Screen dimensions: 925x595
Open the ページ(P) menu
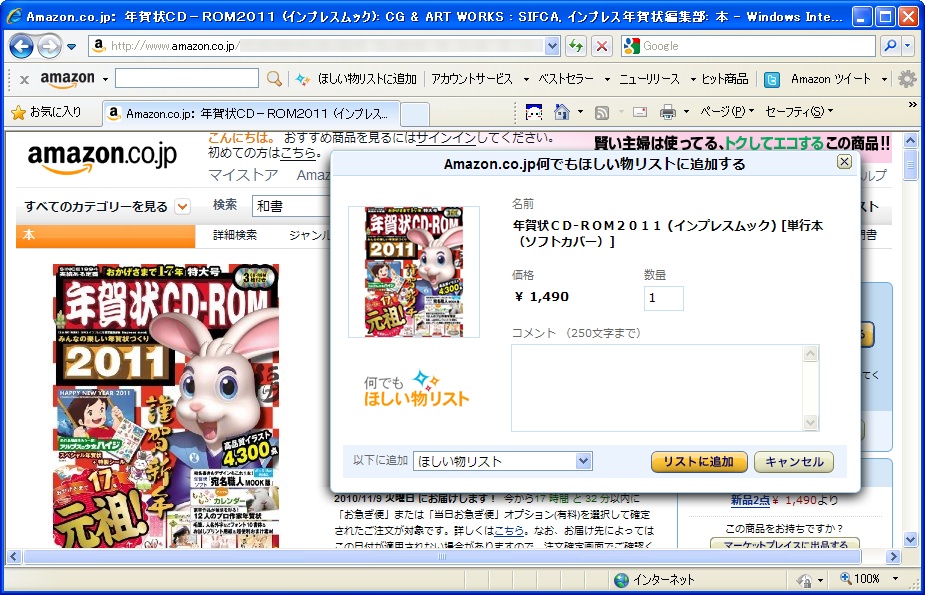[x=727, y=111]
